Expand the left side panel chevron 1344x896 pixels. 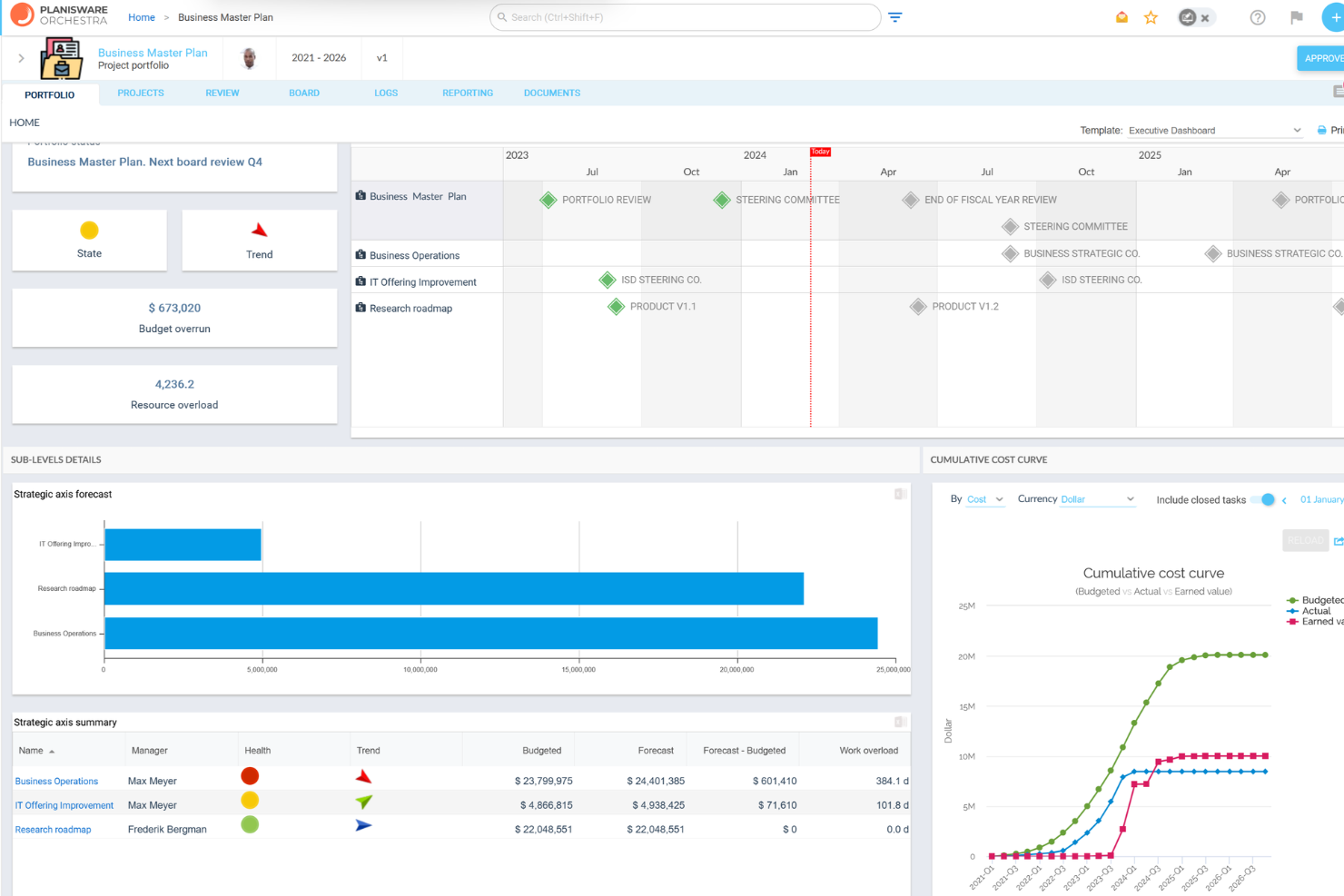tap(21, 58)
